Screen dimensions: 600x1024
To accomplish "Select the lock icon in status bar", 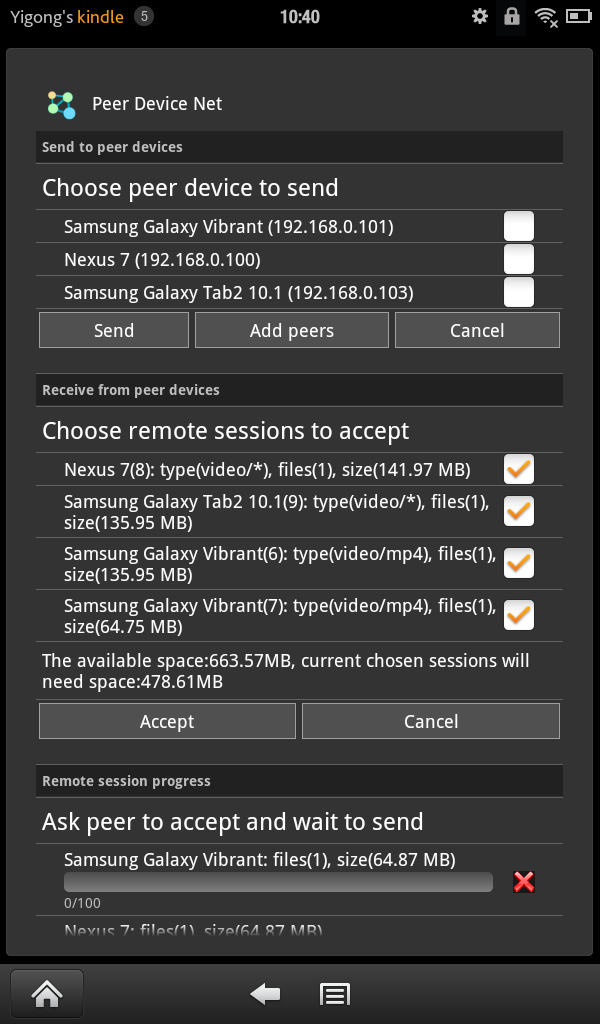I will [513, 16].
